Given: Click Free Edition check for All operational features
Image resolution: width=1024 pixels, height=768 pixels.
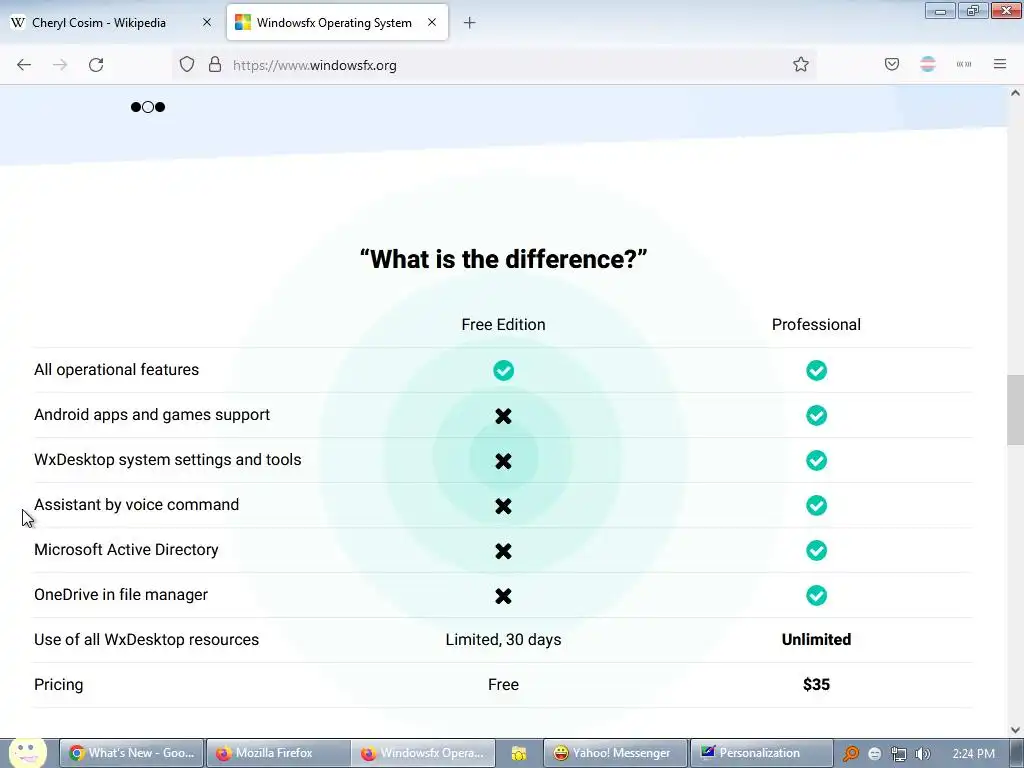Looking at the screenshot, I should click(x=504, y=370).
